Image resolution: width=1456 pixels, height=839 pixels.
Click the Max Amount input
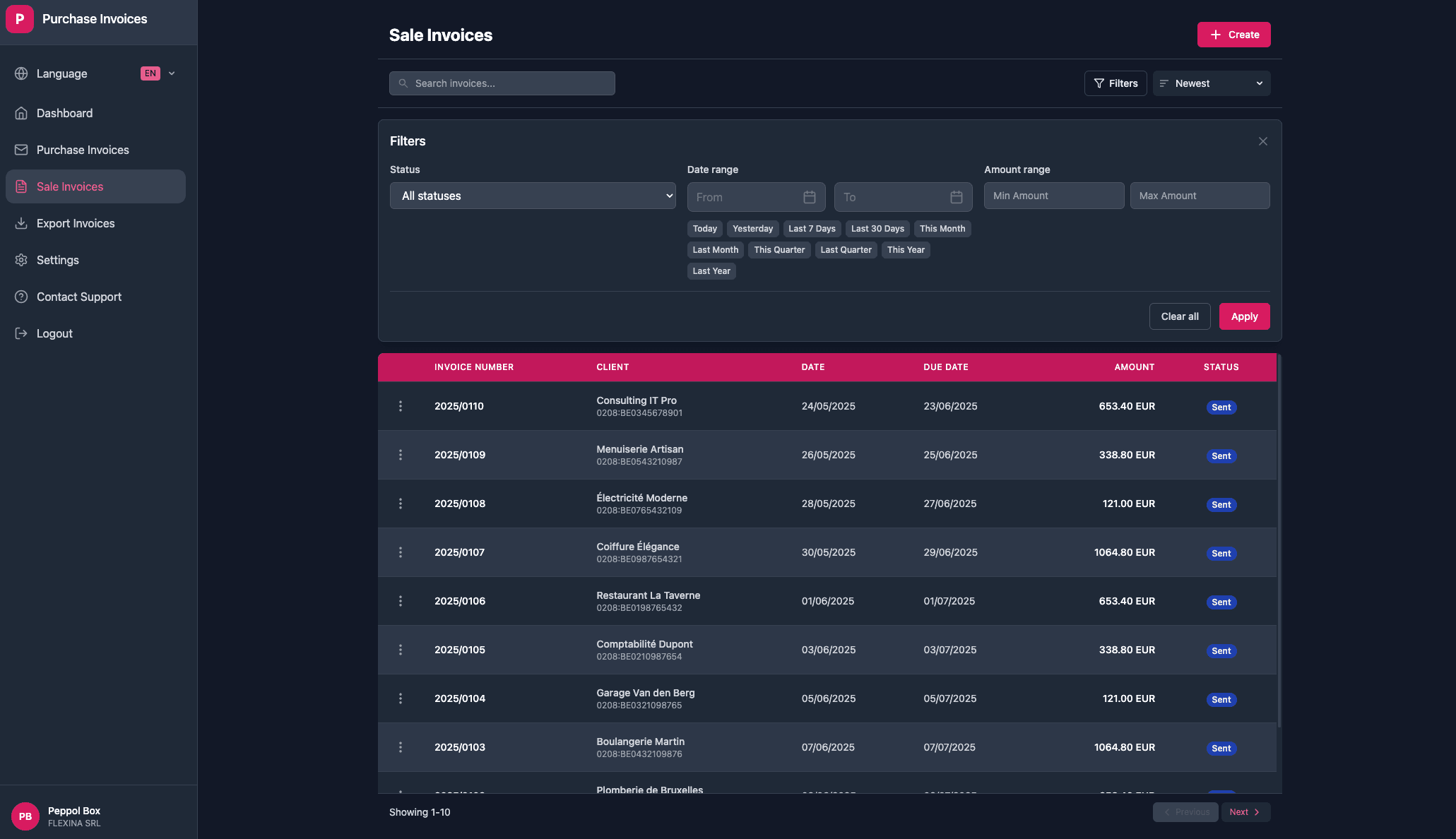click(x=1200, y=196)
